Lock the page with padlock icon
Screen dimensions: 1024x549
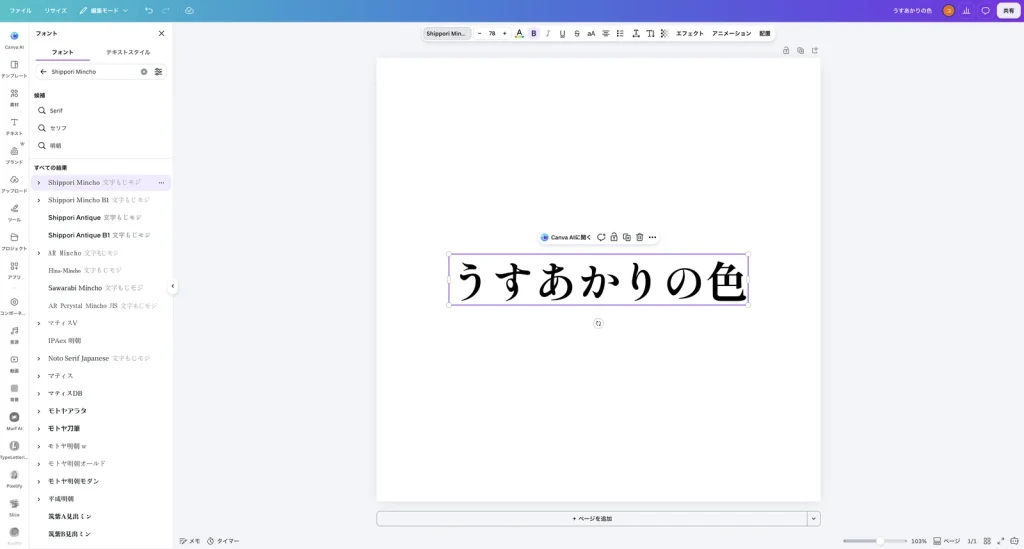pos(786,50)
